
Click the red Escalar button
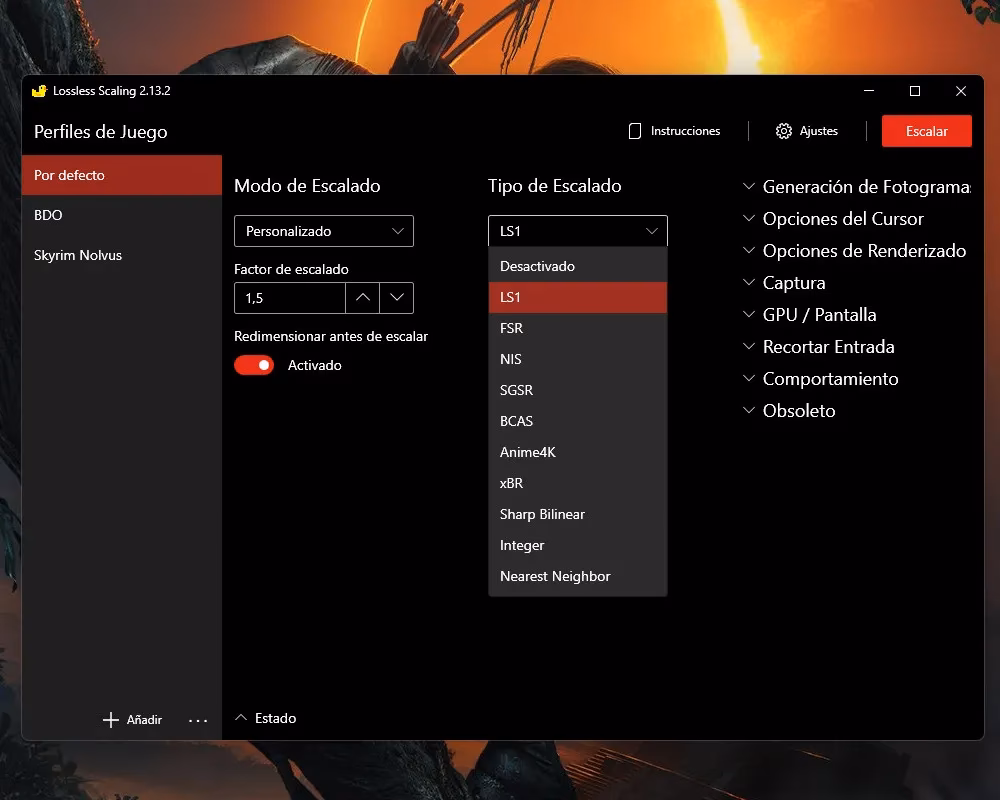point(926,131)
